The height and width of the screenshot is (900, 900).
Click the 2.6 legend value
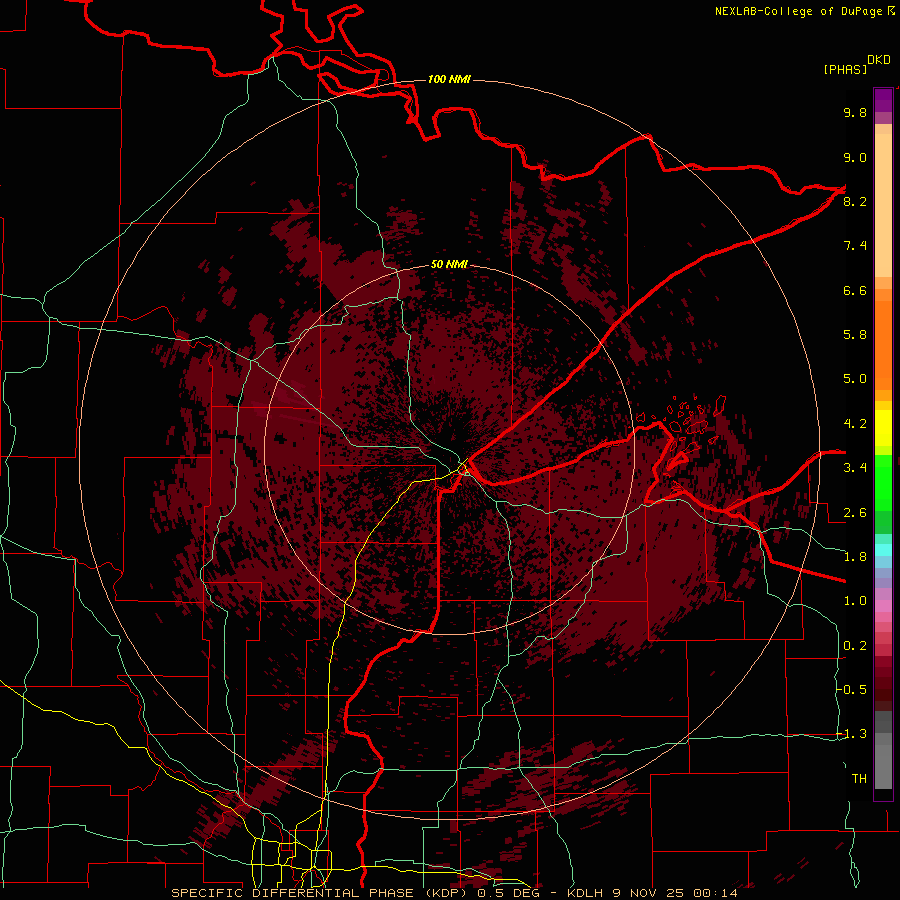855,513
